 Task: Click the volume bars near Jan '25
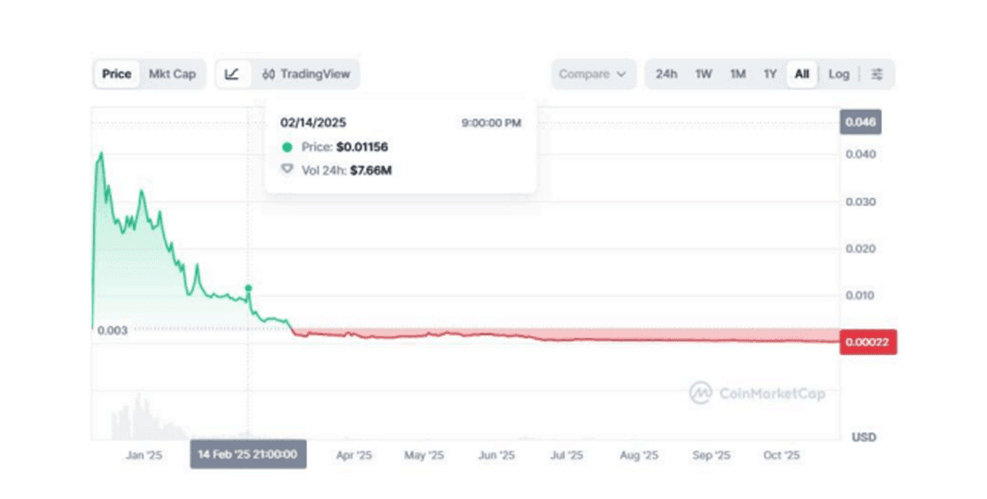click(135, 418)
